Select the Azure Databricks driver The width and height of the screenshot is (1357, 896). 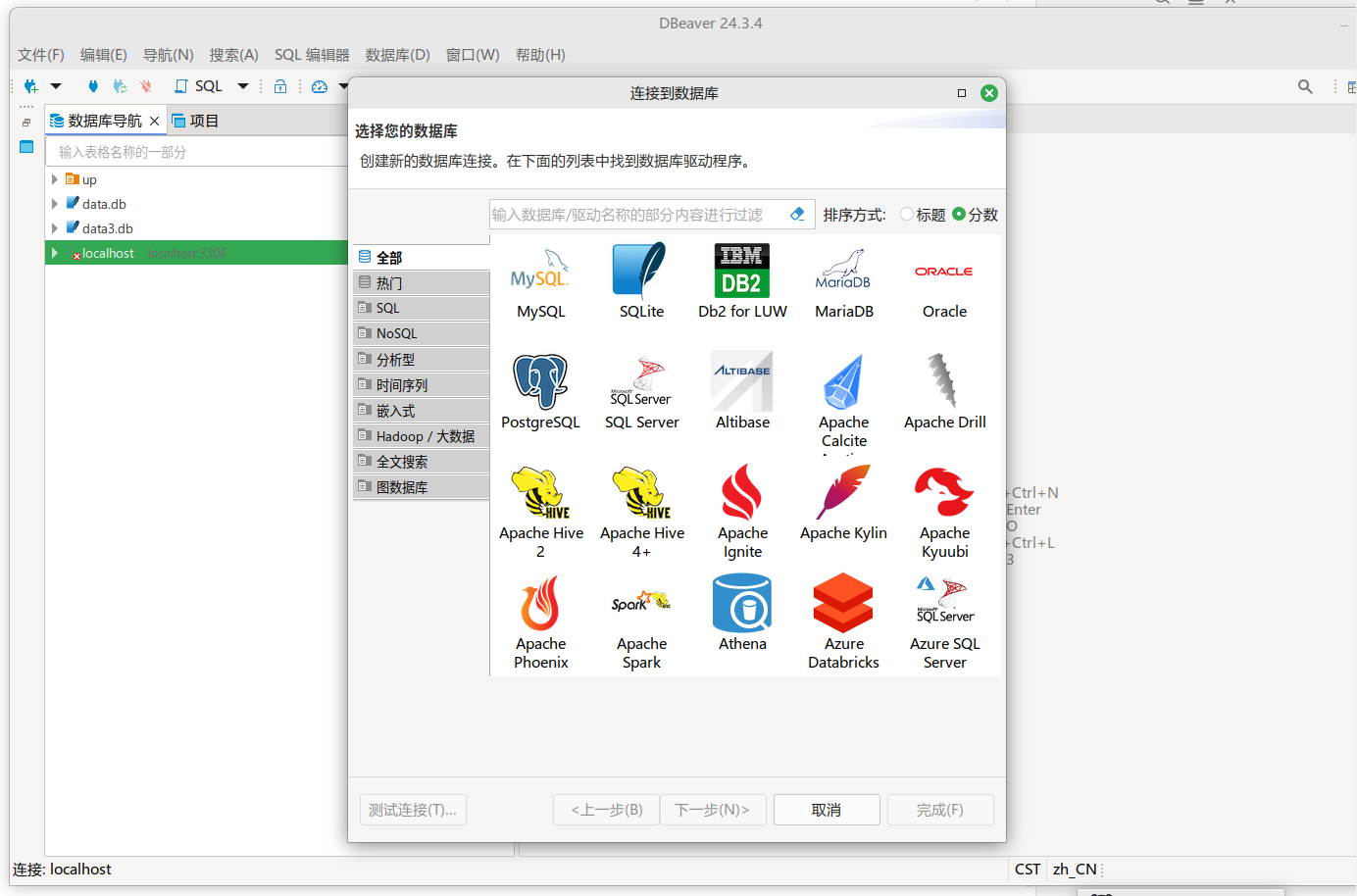click(843, 623)
